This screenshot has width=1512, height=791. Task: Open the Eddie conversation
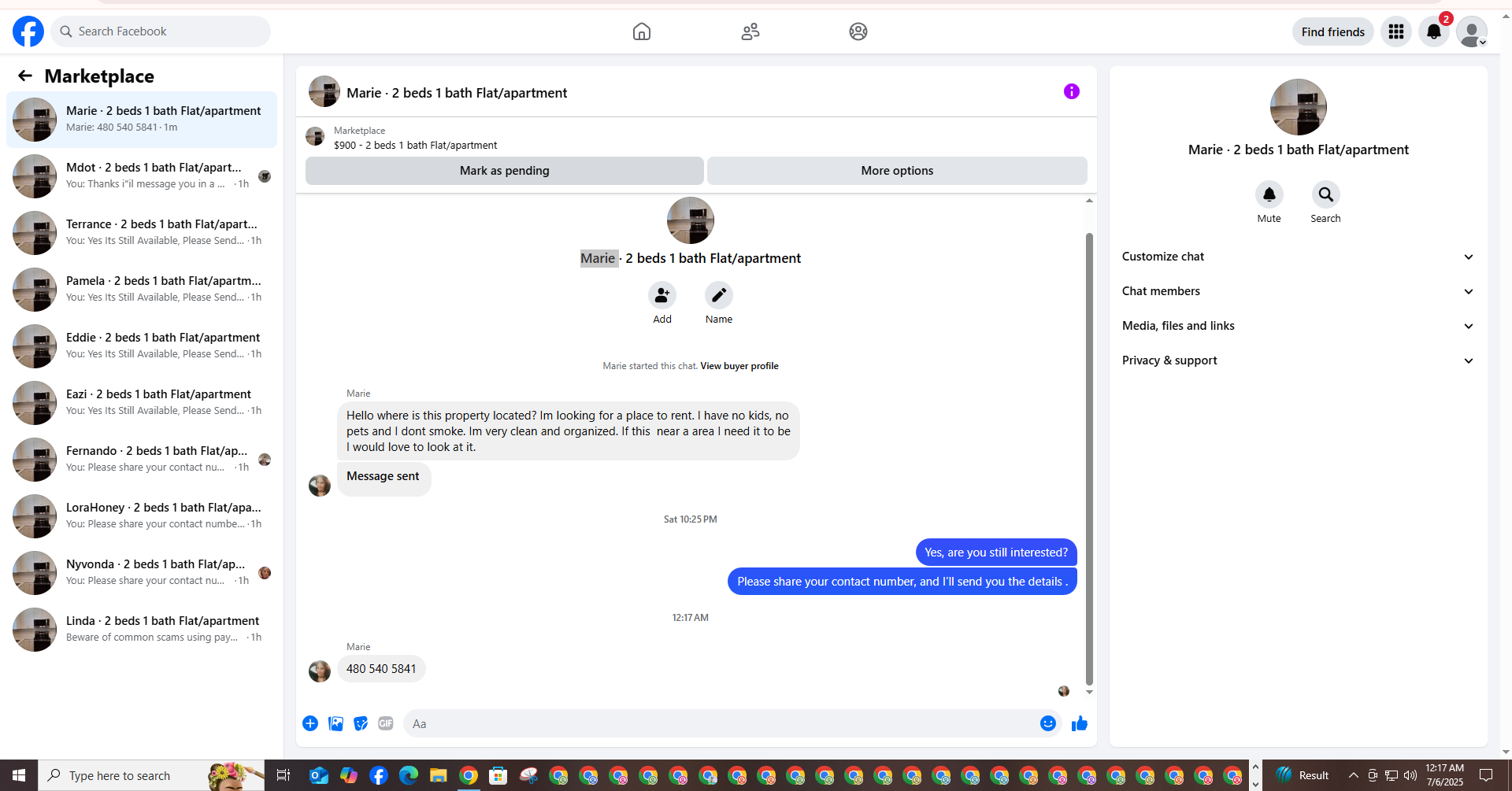coord(142,346)
